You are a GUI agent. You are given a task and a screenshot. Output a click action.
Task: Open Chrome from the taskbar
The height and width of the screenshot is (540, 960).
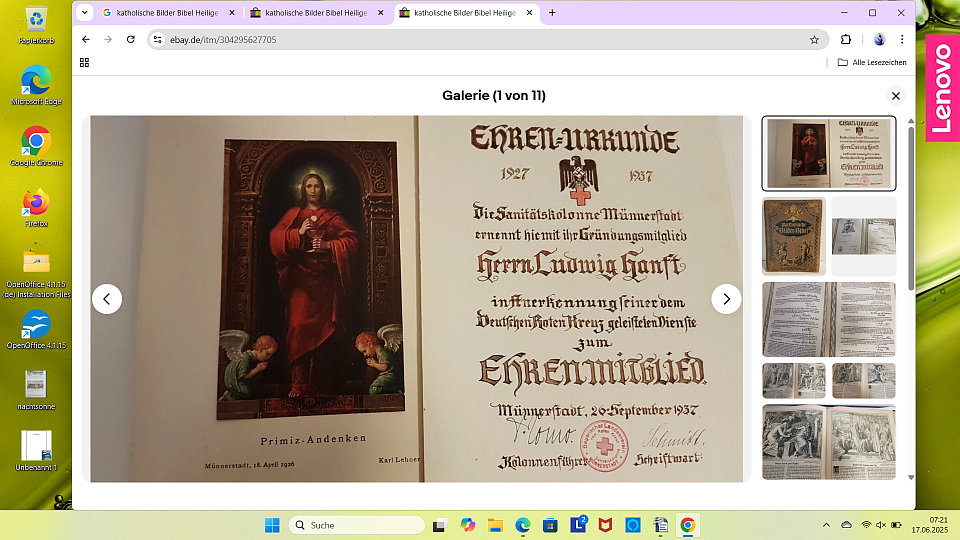coord(688,525)
